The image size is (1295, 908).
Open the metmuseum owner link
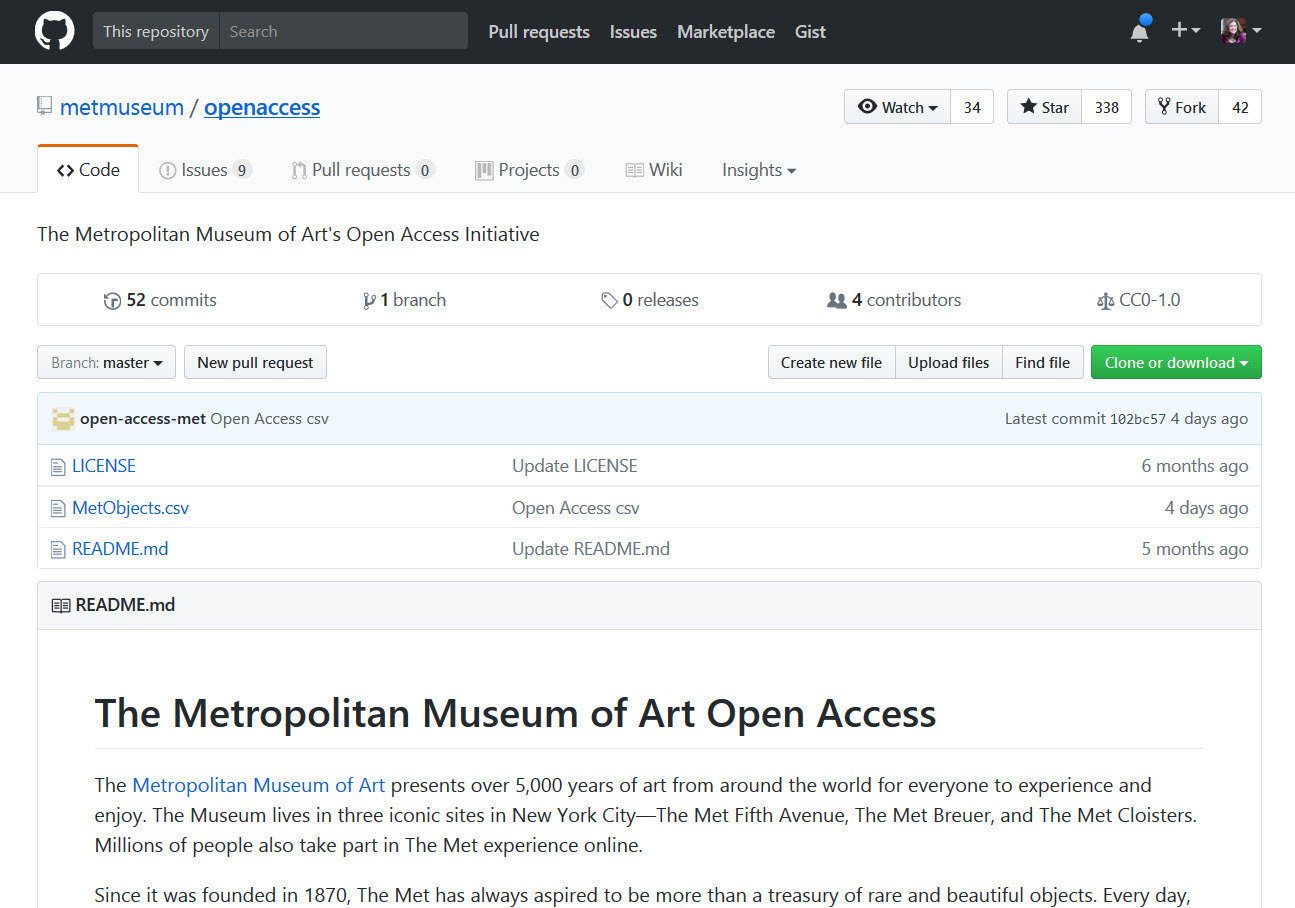pyautogui.click(x=122, y=107)
